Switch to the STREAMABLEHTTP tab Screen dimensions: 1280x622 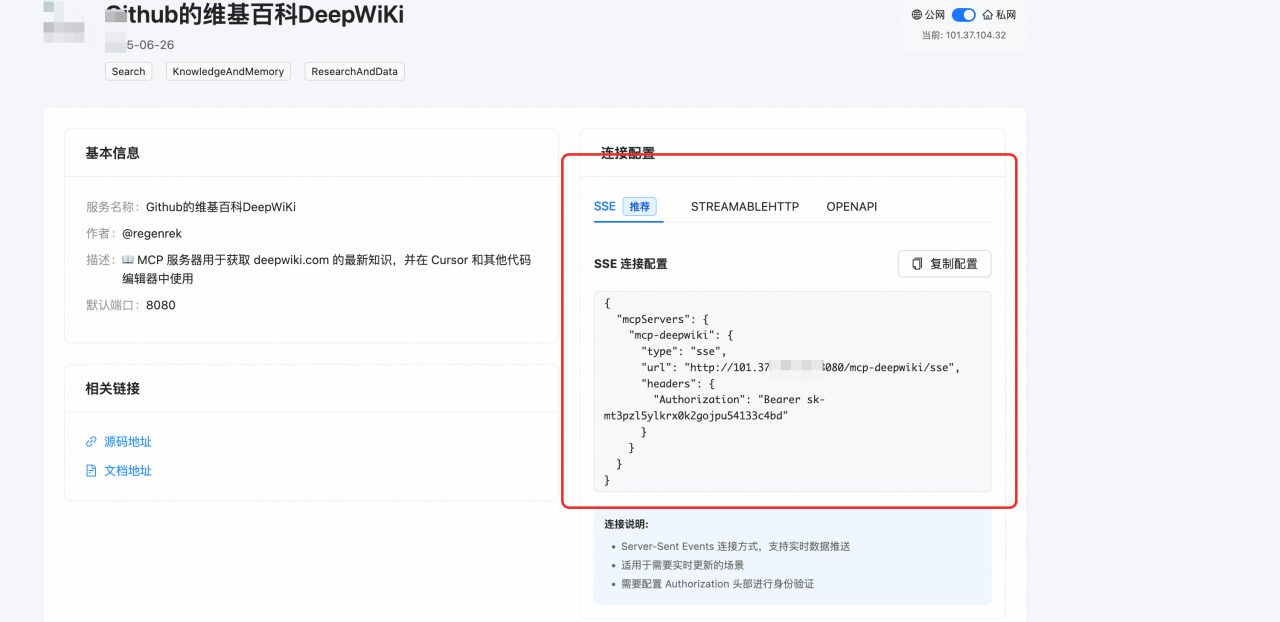tap(745, 206)
